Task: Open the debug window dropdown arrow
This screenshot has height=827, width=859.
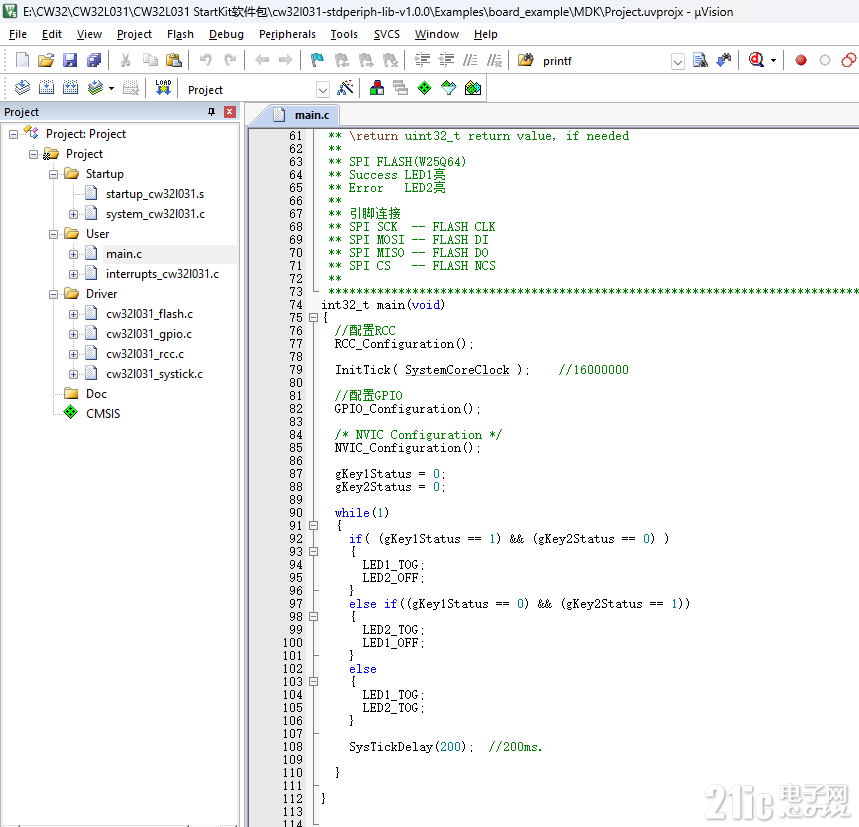Action: tap(774, 60)
